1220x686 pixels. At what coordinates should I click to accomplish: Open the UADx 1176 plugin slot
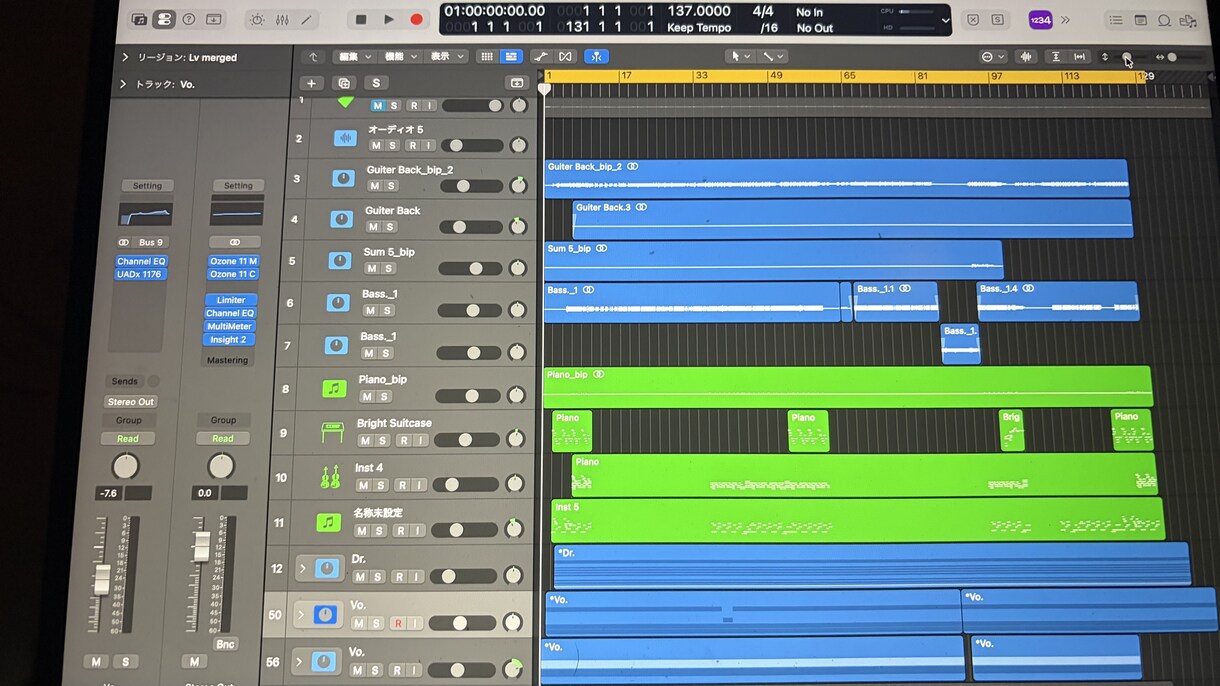(141, 274)
